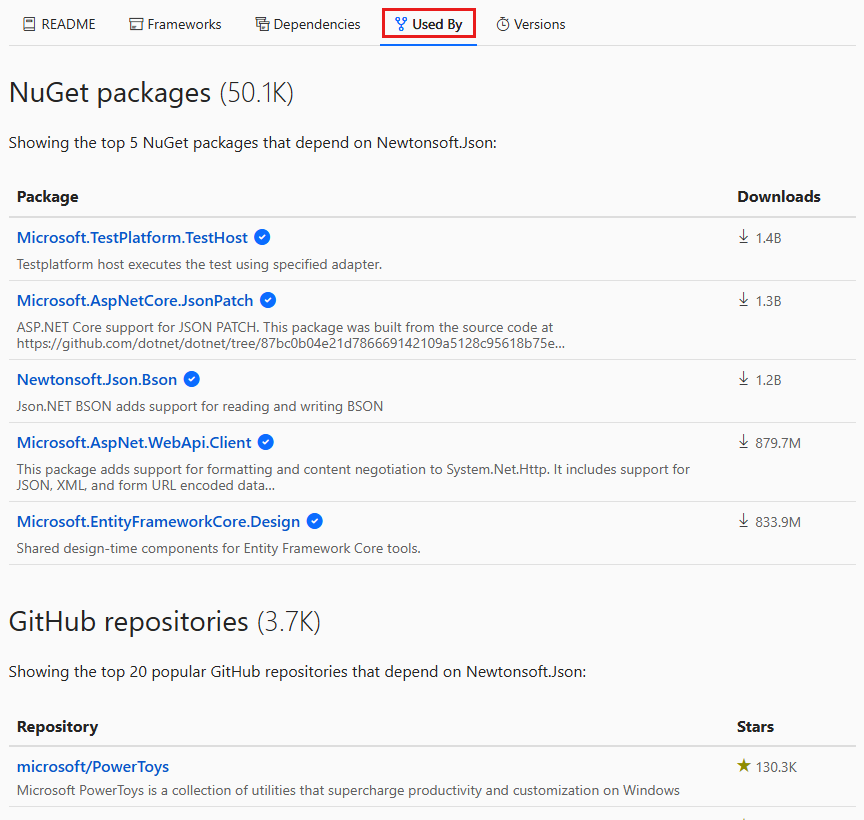Click the download icon beside 879.7M

click(x=744, y=442)
